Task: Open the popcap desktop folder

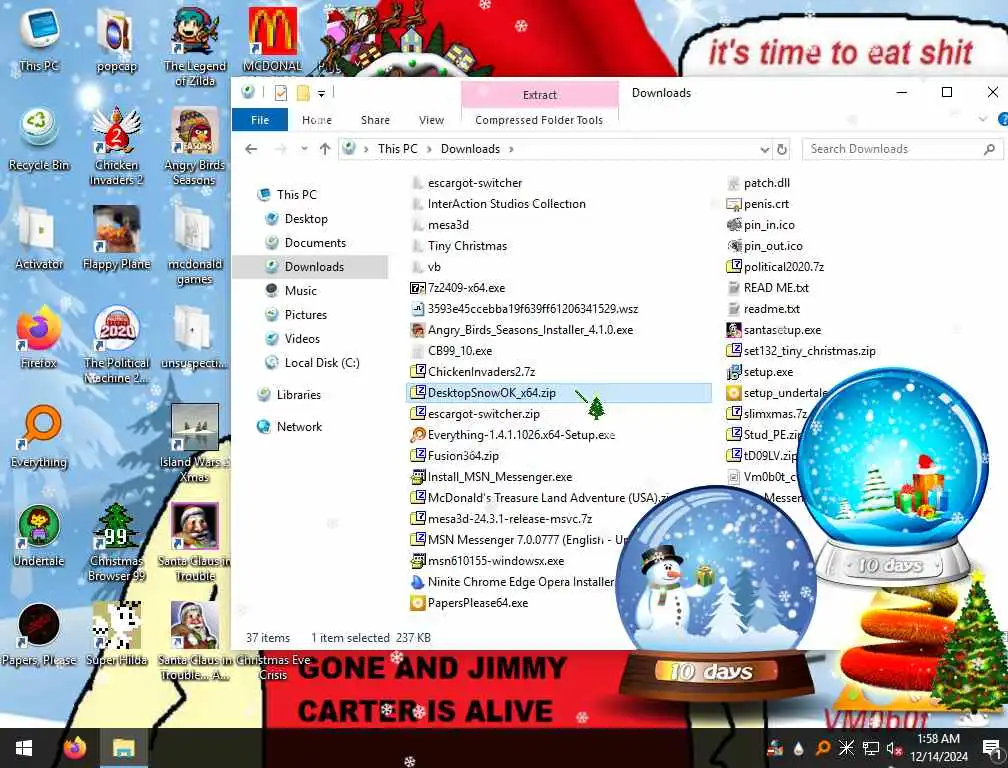Action: 116,39
